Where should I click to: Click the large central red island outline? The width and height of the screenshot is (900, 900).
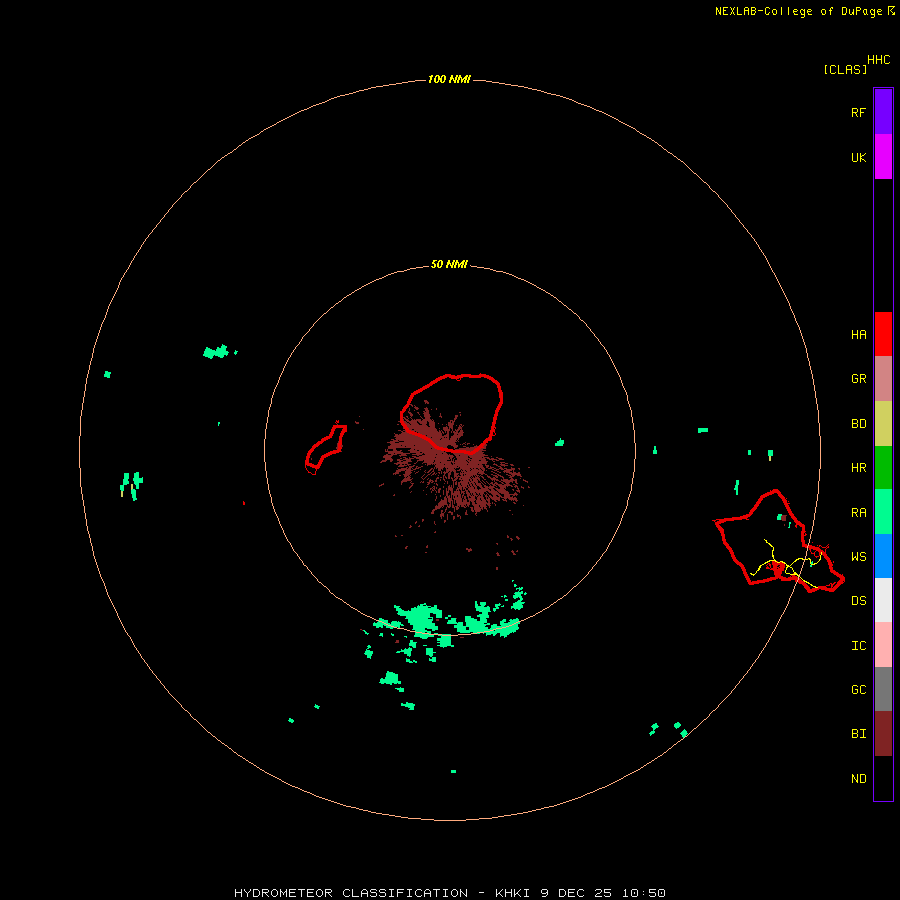[x=451, y=413]
